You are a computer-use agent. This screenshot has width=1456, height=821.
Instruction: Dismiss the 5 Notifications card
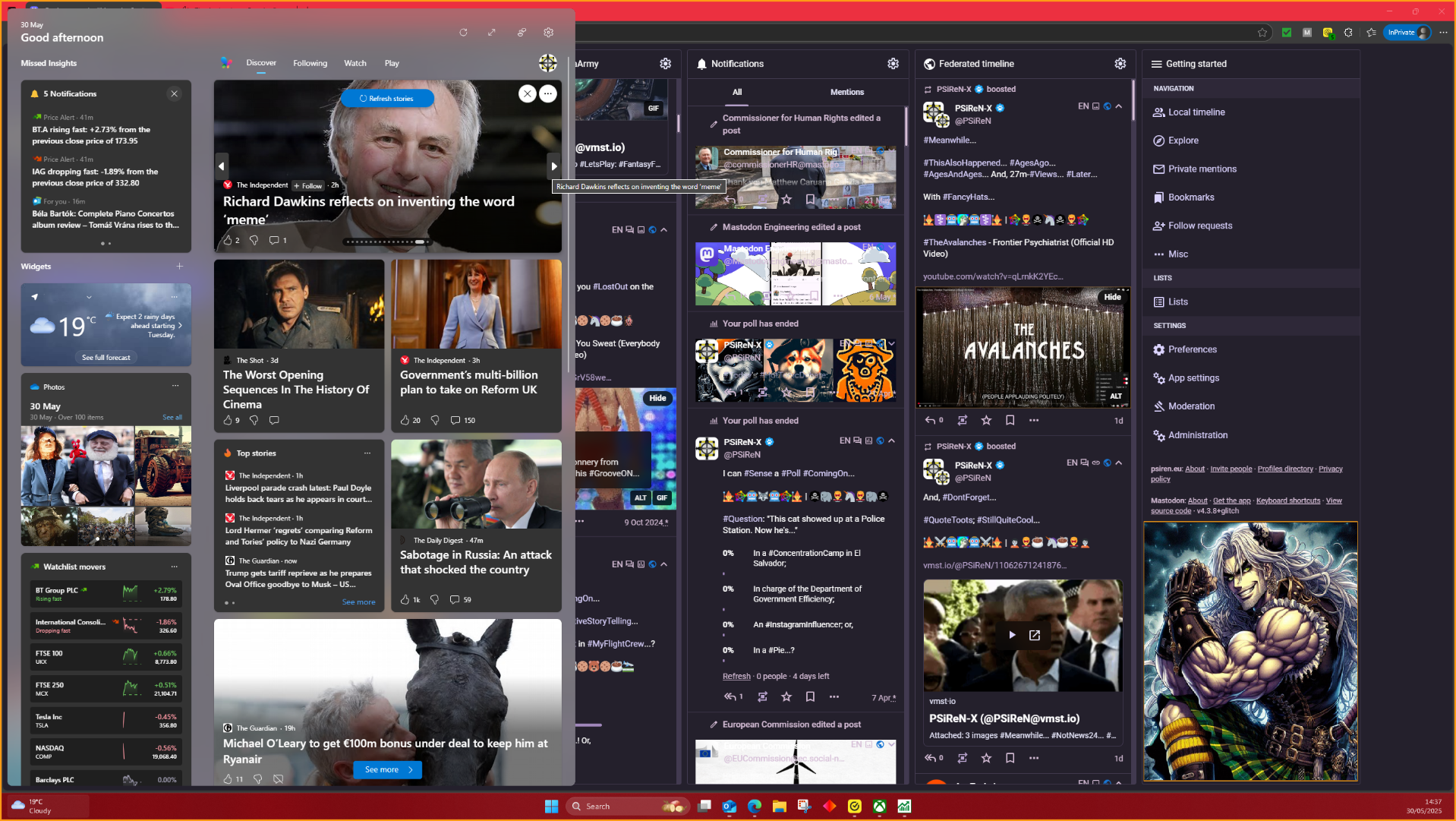(174, 94)
